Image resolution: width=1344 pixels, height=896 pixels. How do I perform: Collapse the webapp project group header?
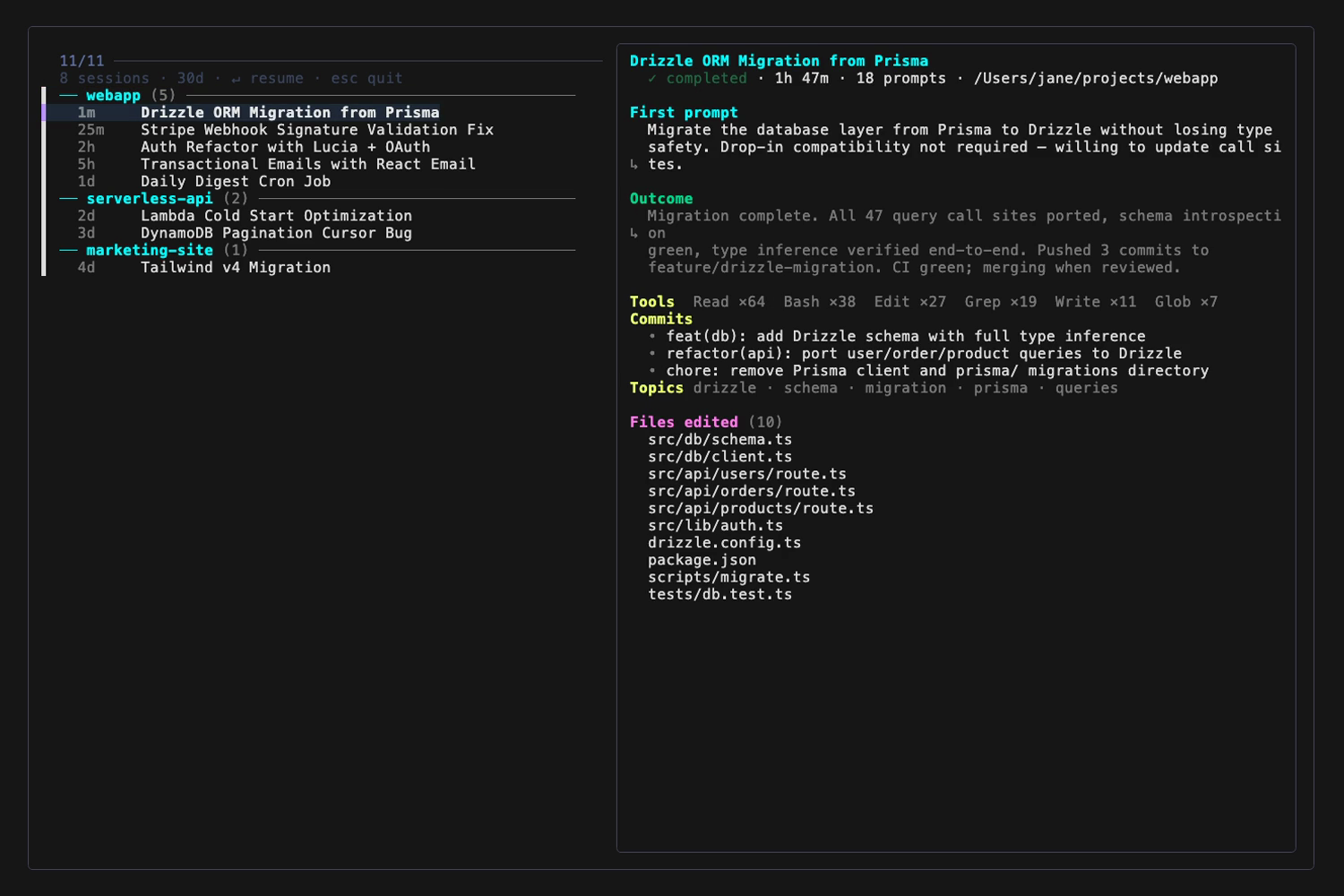(317, 95)
